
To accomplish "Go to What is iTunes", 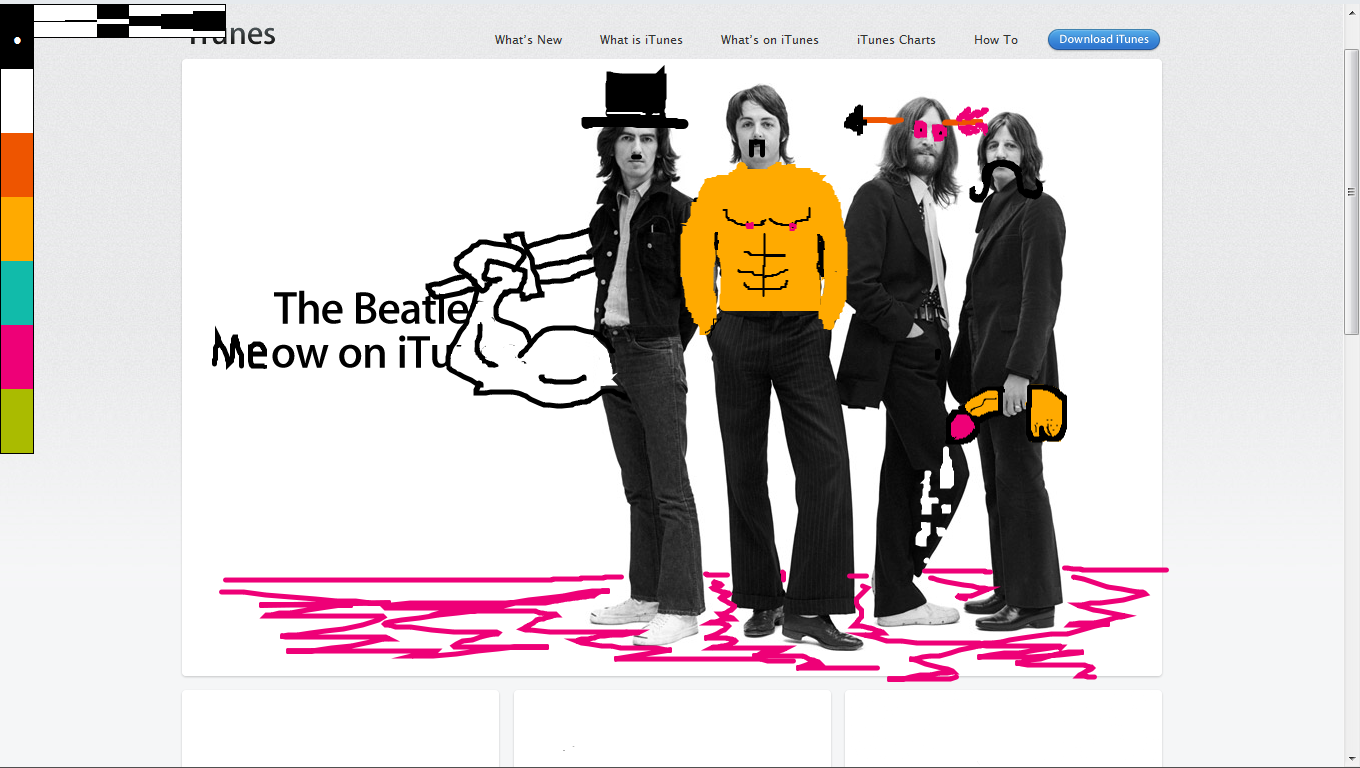I will point(641,40).
